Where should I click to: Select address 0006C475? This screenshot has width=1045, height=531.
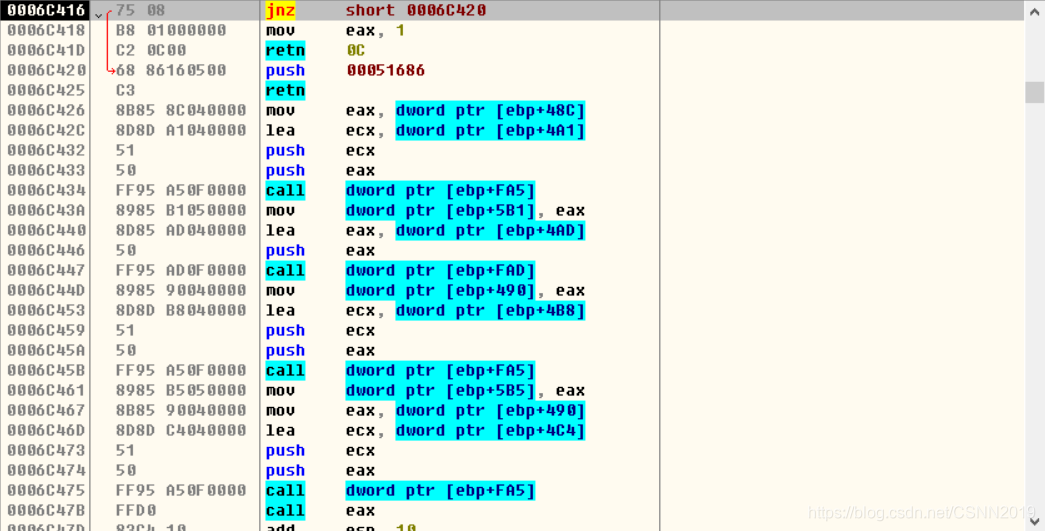click(46, 490)
